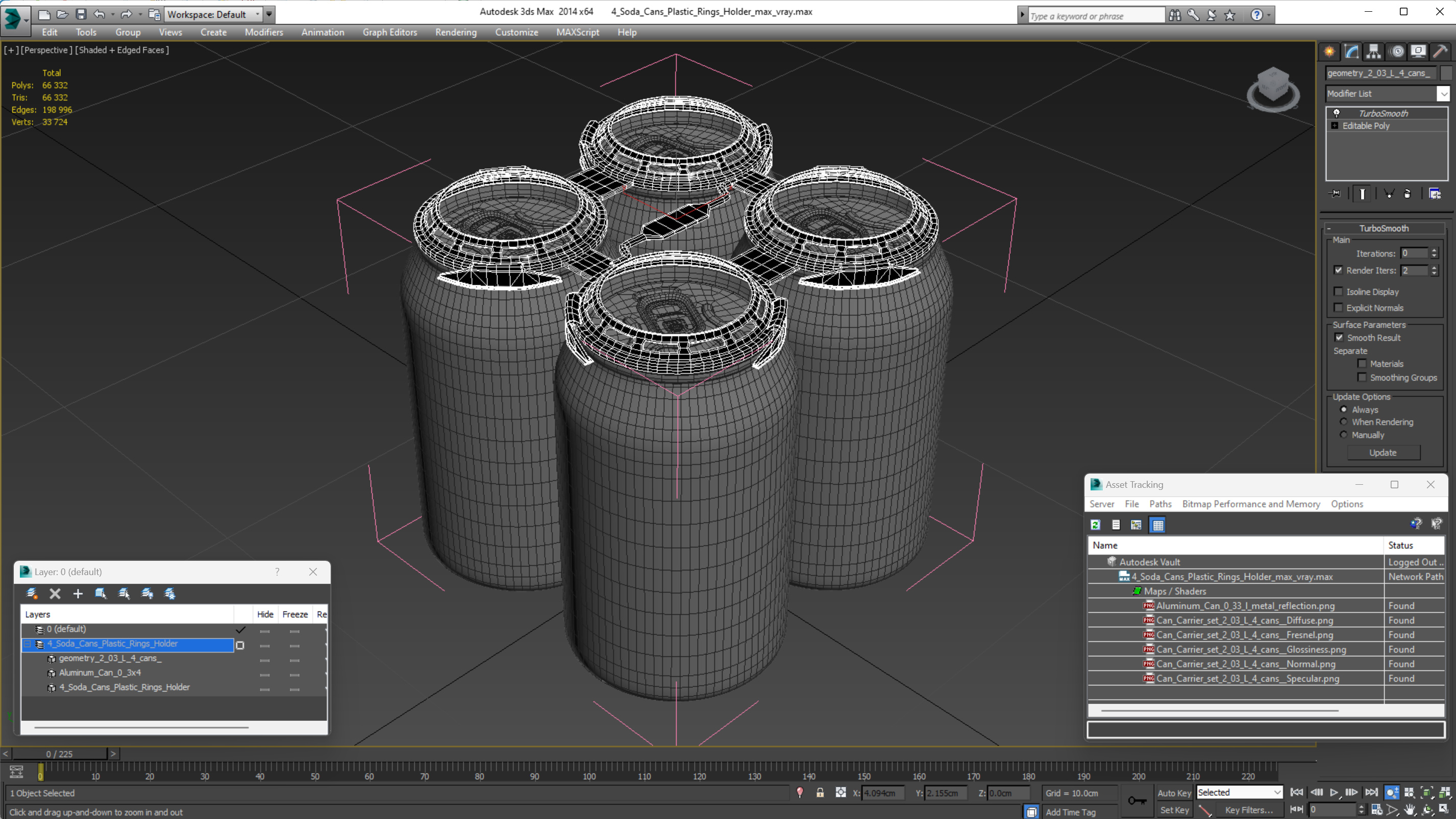
Task: Open the Hierarchy command panel tab
Action: (1373, 52)
